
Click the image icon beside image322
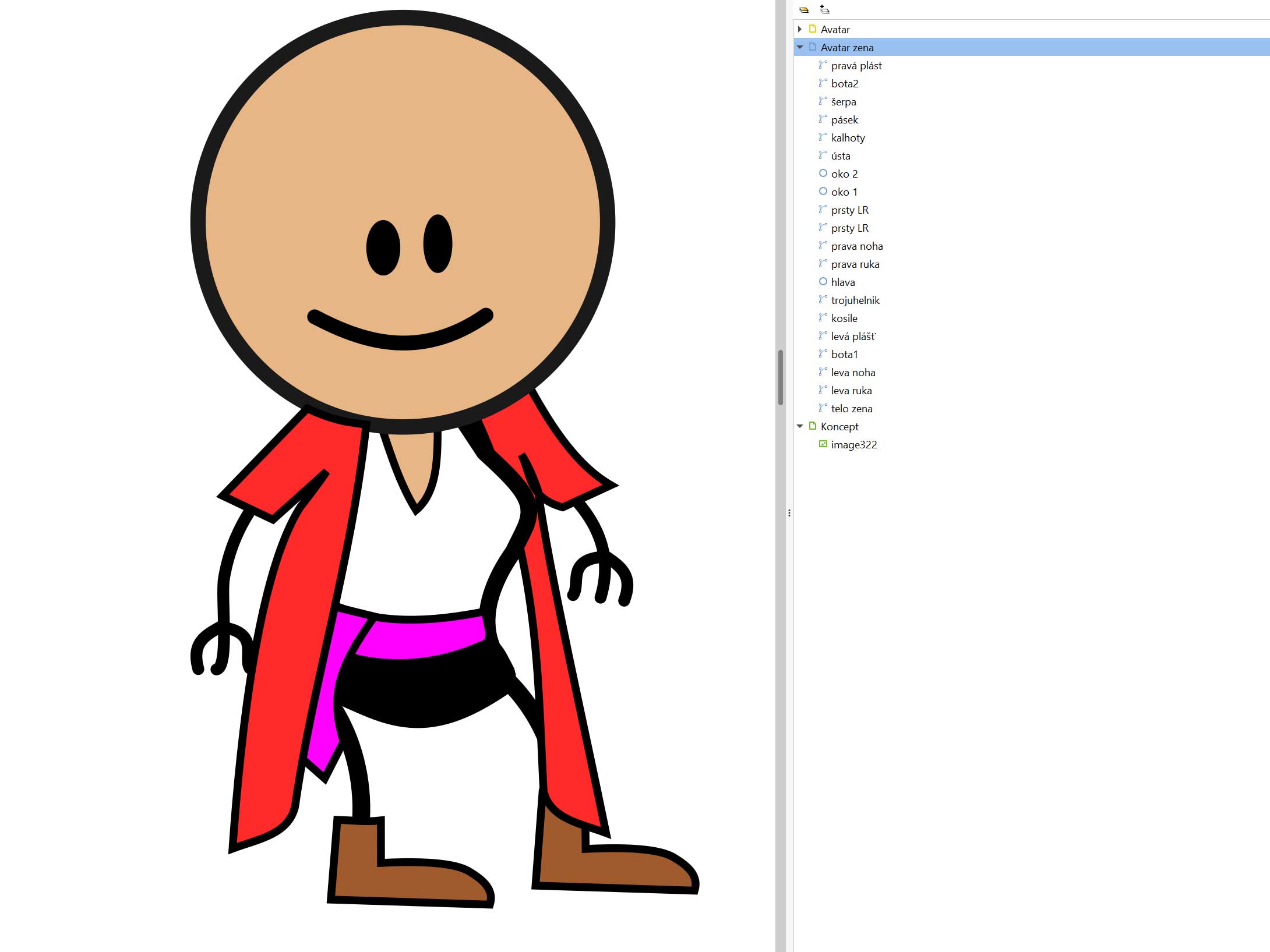coord(823,444)
